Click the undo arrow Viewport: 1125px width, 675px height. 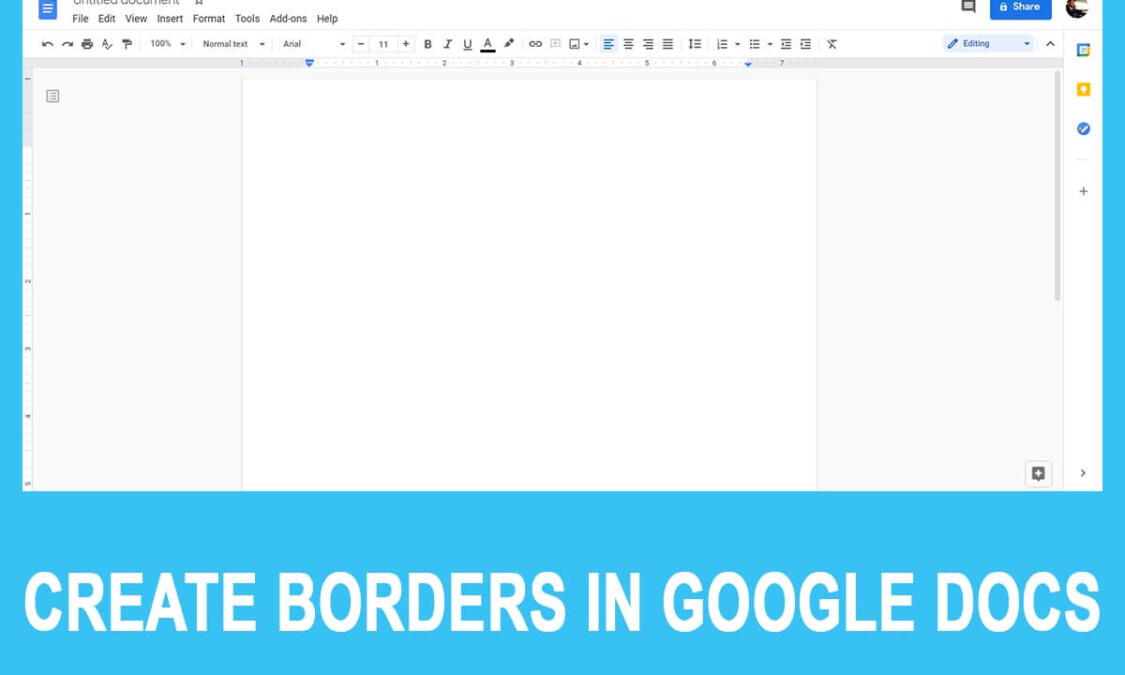tap(46, 43)
